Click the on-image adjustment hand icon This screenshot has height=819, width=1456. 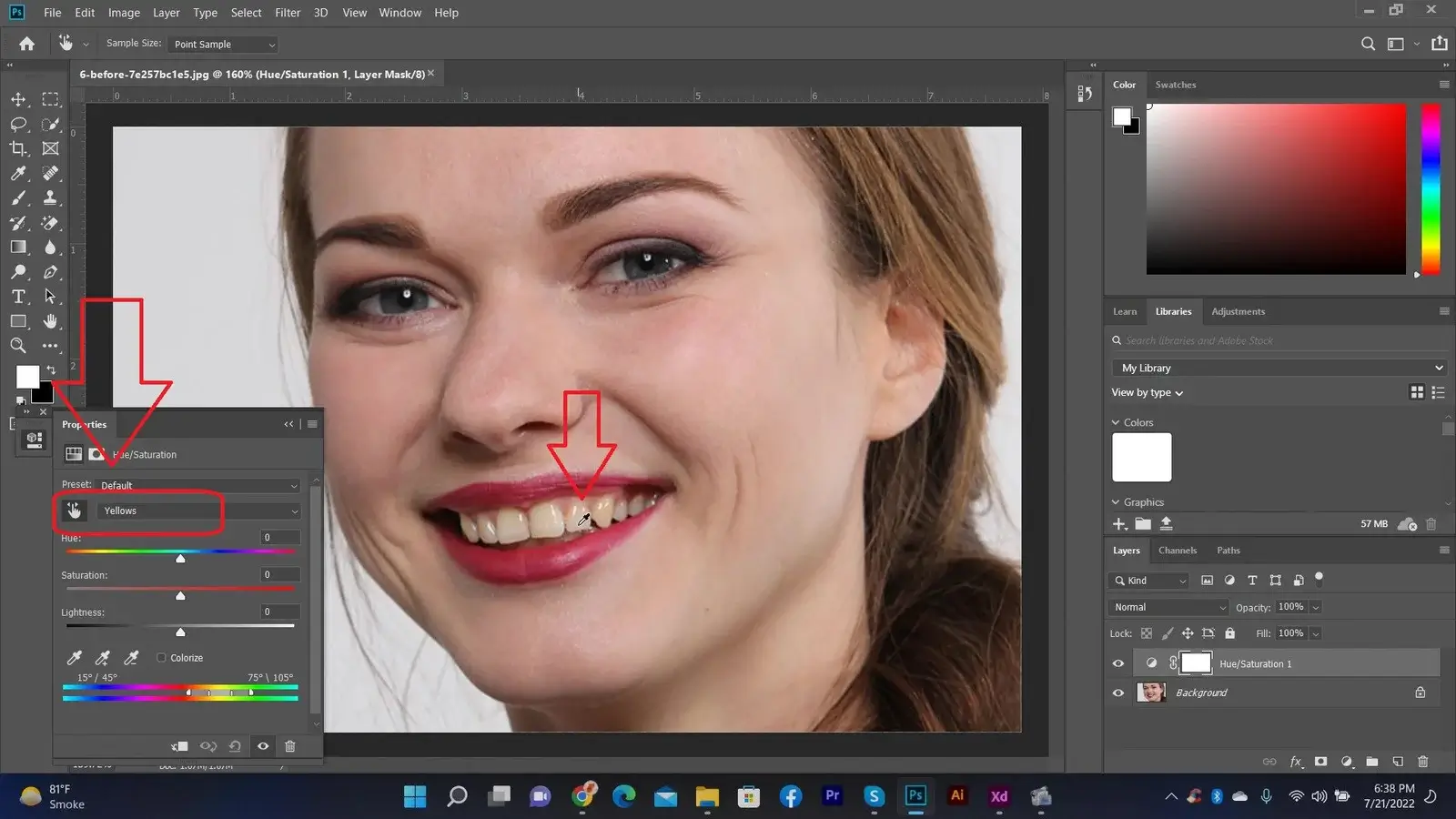[x=75, y=511]
